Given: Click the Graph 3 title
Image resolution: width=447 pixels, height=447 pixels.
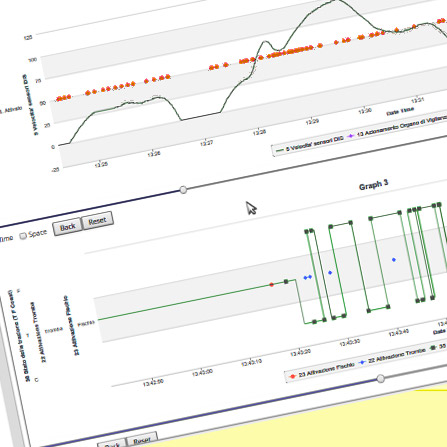Looking at the screenshot, I should 373,185.
